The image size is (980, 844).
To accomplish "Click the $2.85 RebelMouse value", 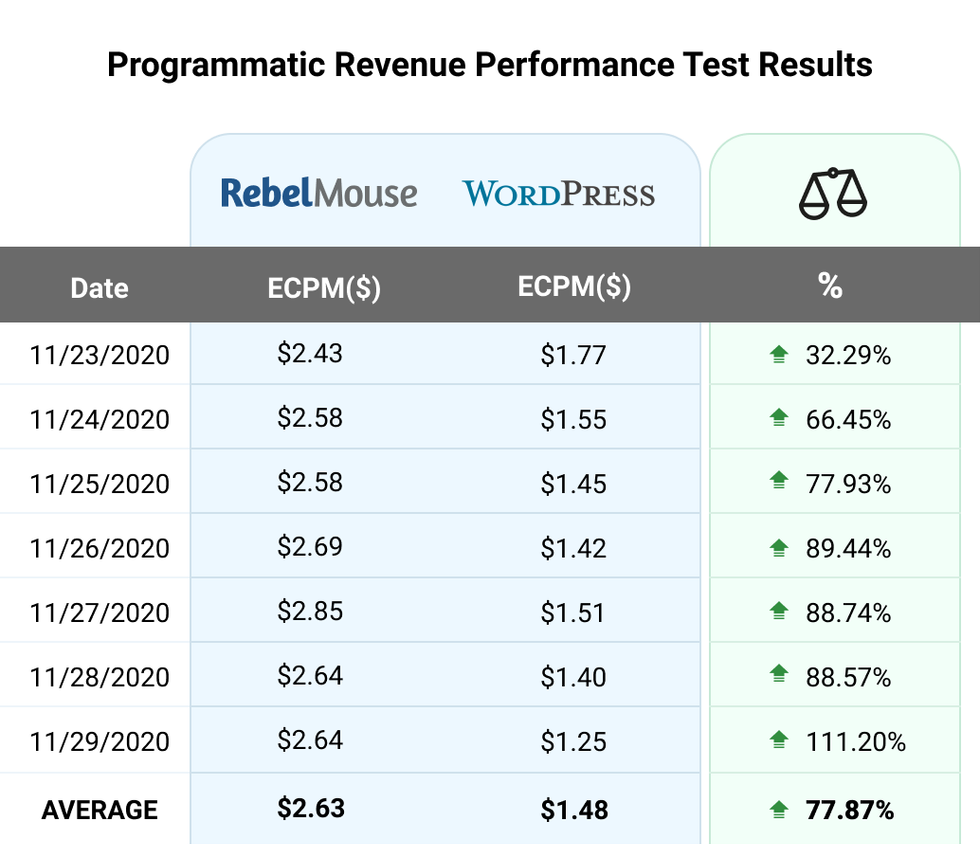I will pyautogui.click(x=310, y=611).
